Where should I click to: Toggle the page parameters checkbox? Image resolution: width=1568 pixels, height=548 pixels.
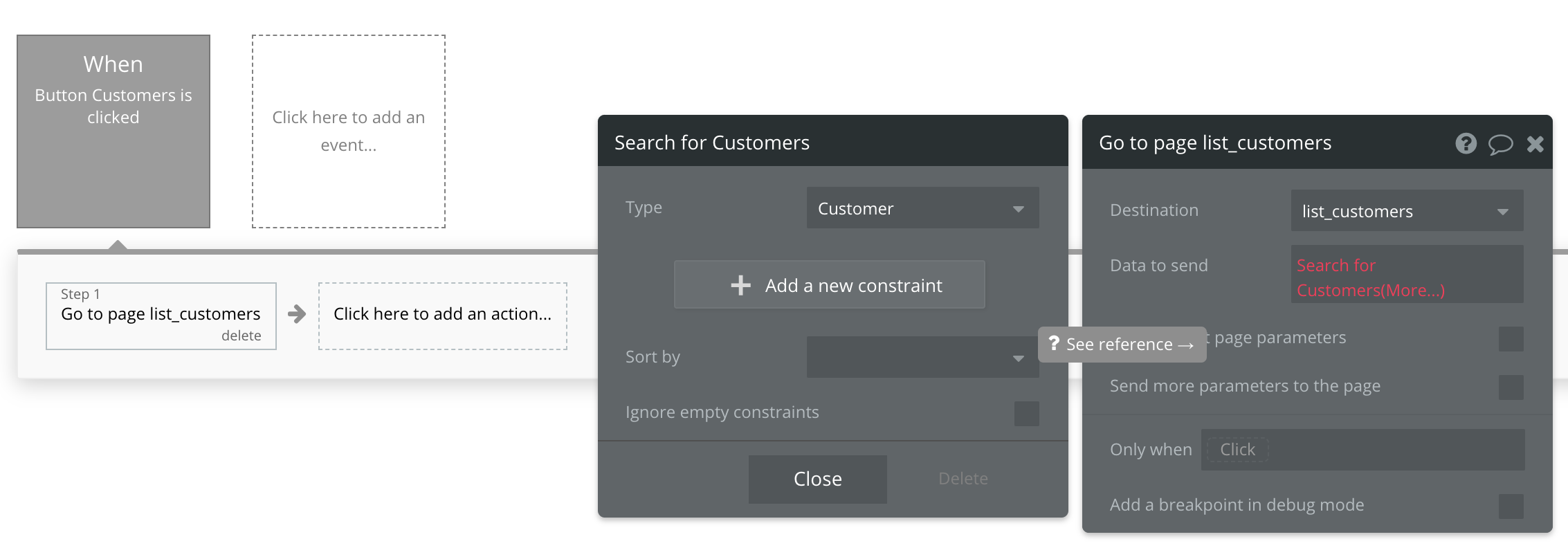[1511, 339]
